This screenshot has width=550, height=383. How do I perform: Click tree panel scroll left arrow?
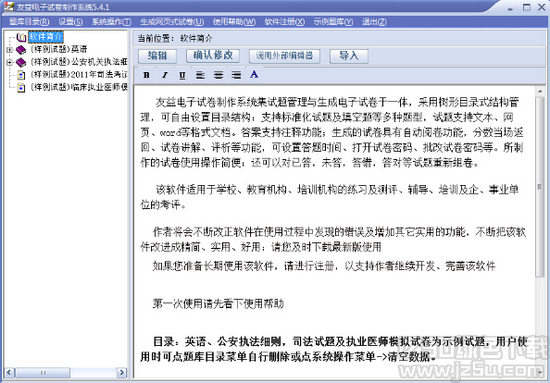pyautogui.click(x=9, y=372)
